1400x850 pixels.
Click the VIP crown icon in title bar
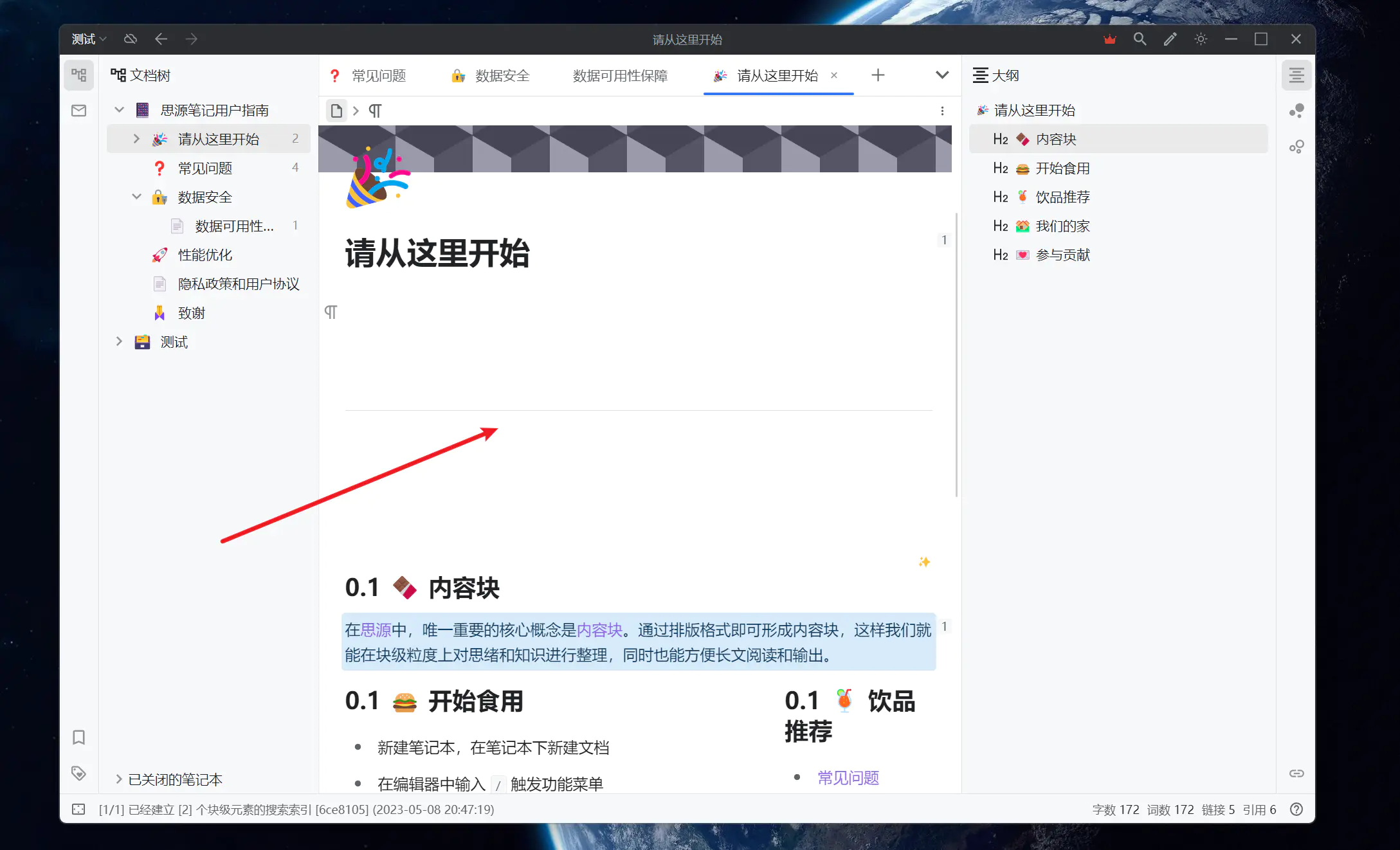coord(1109,39)
